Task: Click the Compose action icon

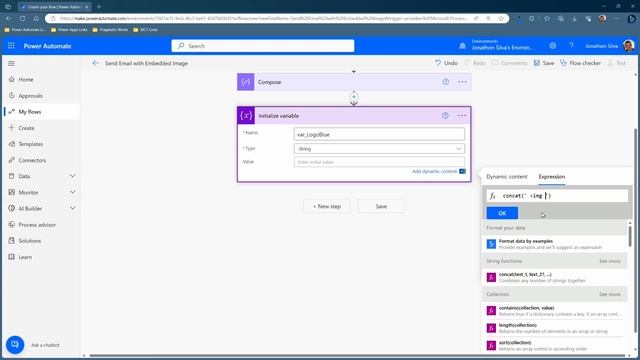Action: [246, 82]
